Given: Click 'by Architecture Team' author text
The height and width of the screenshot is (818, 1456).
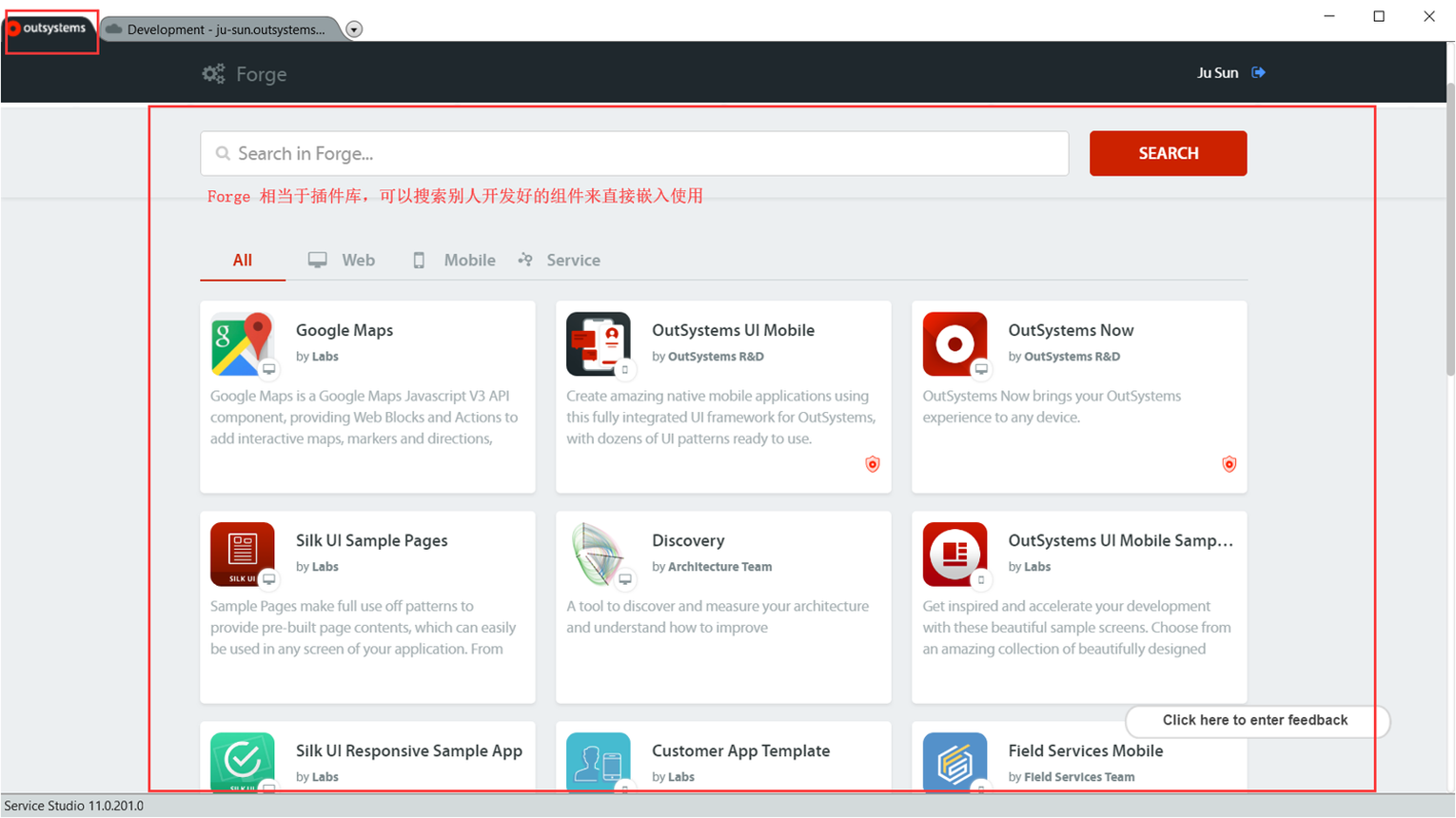Looking at the screenshot, I should [712, 566].
